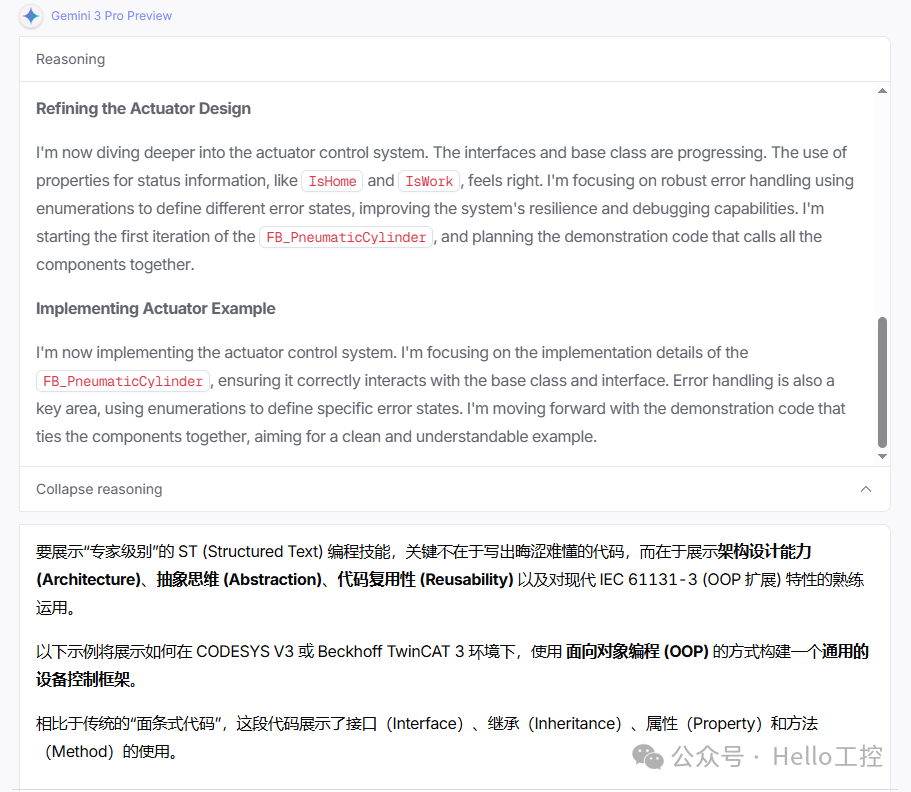911x792 pixels.
Task: Click the scroll-down arrow of reasoning panel
Action: (882, 457)
